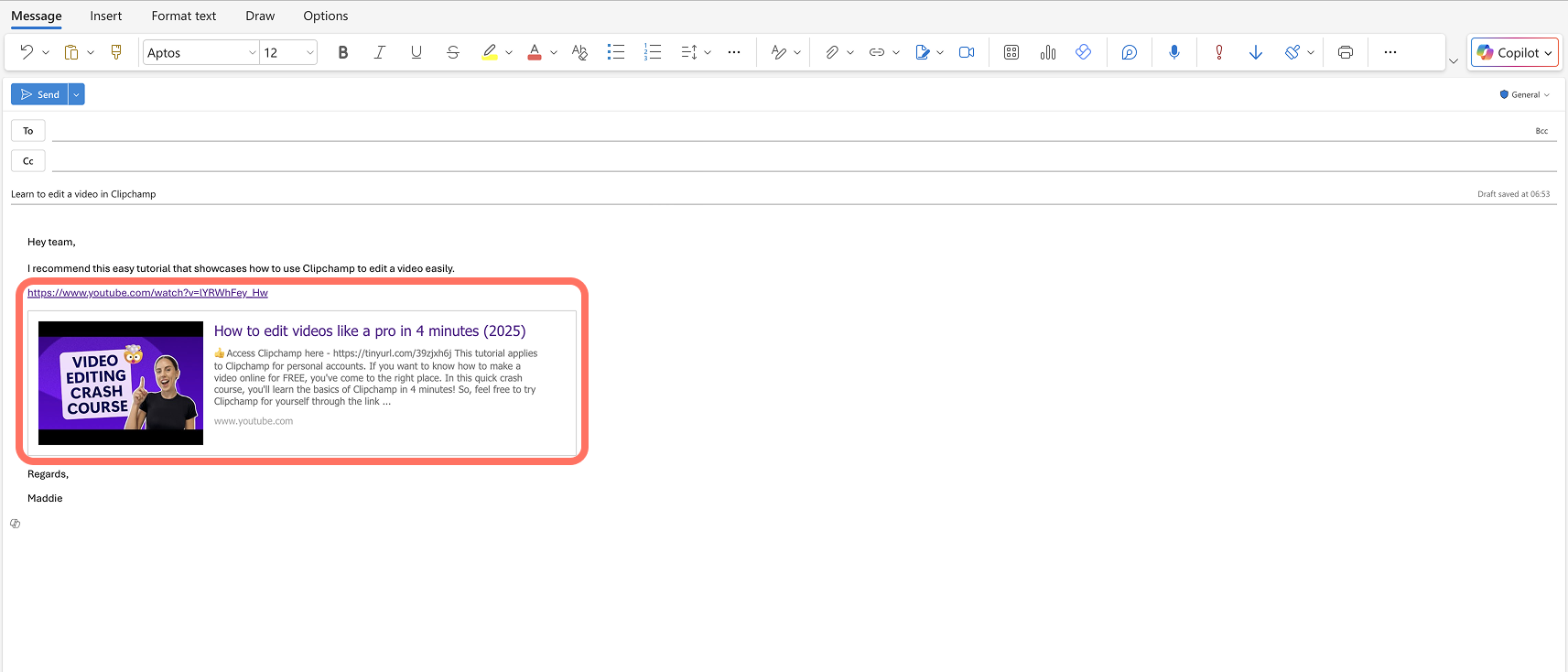Click the 'Maddie' signature text
Screen dimensions: 1568x672
click(45, 498)
